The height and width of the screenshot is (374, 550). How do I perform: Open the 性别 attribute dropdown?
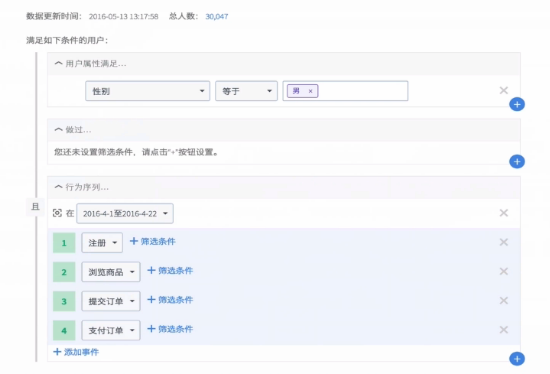(x=148, y=91)
